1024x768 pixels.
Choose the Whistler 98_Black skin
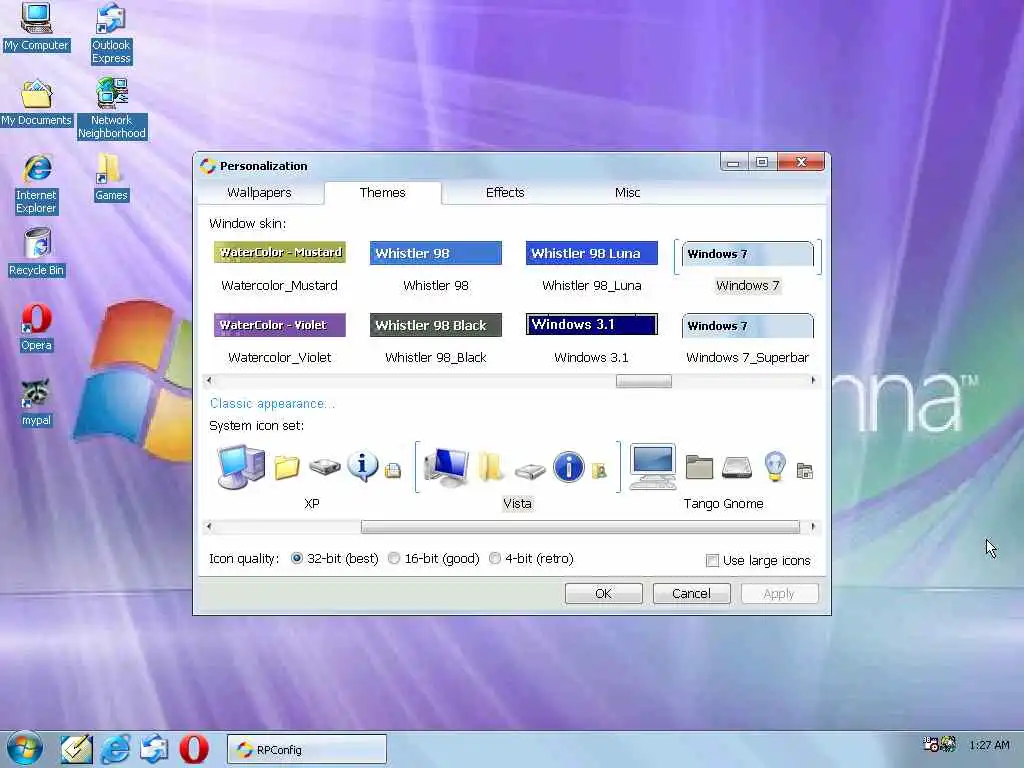tap(436, 339)
